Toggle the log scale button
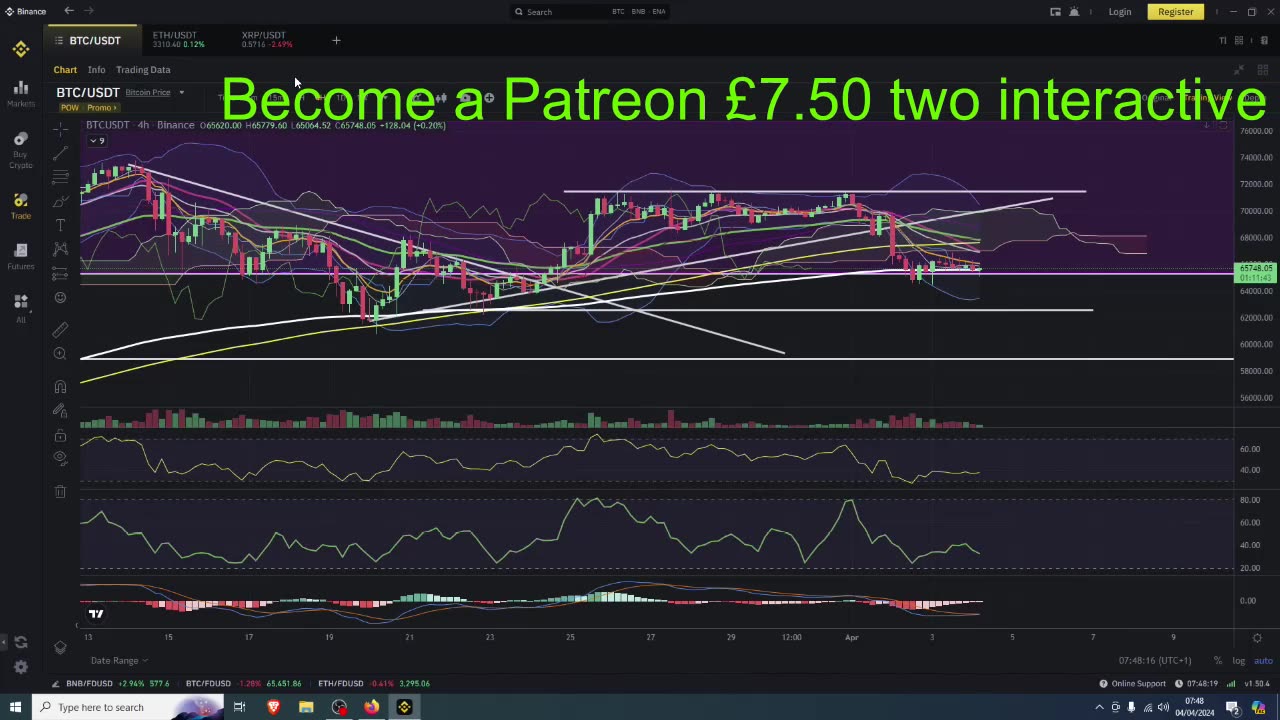The height and width of the screenshot is (720, 1280). [x=1239, y=660]
